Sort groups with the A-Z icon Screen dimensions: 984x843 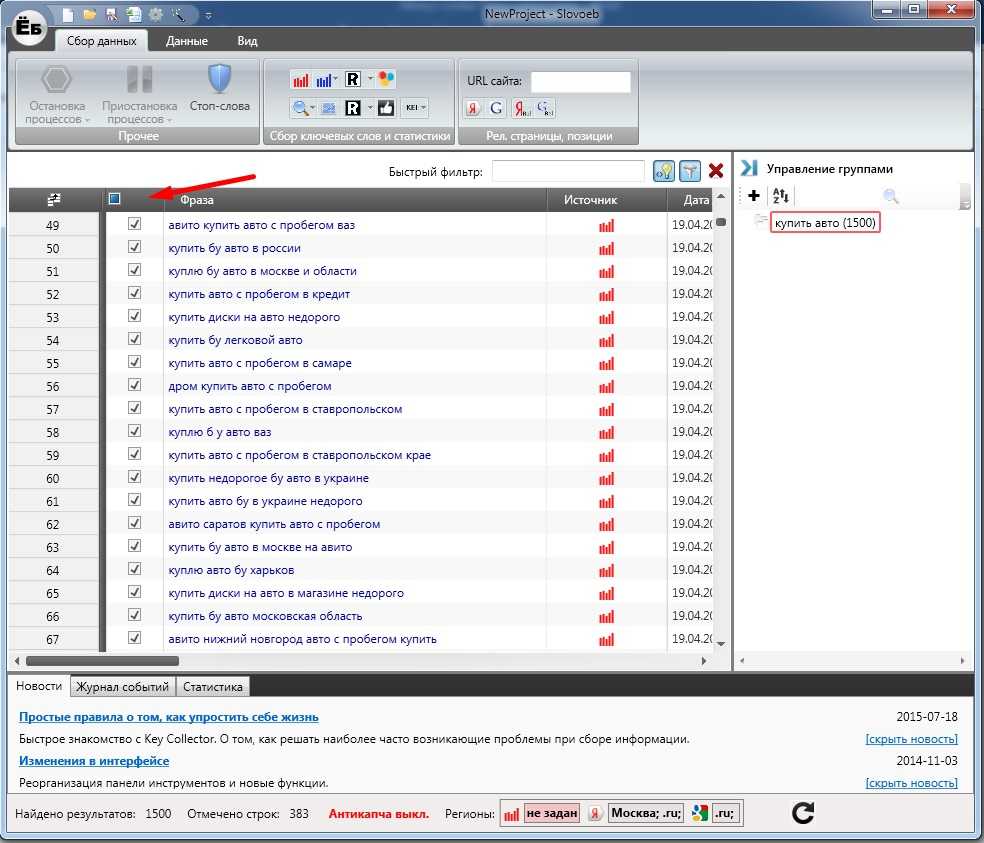781,196
